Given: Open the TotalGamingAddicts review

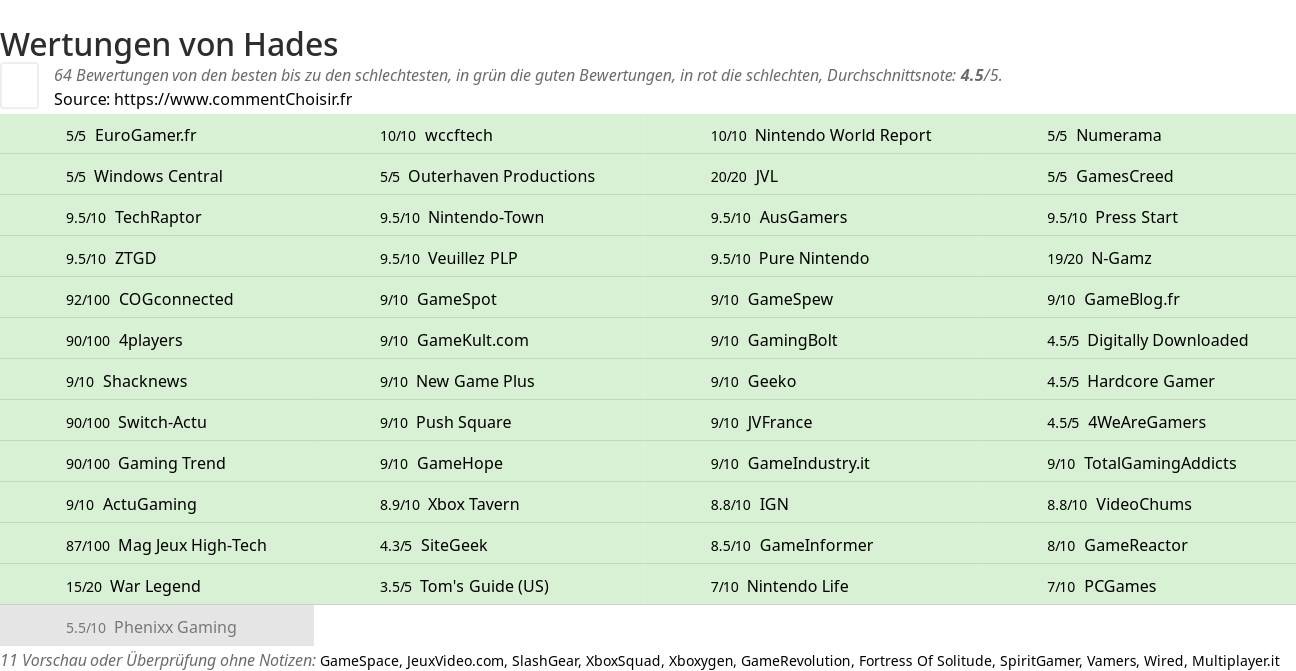Looking at the screenshot, I should 1142,463.
